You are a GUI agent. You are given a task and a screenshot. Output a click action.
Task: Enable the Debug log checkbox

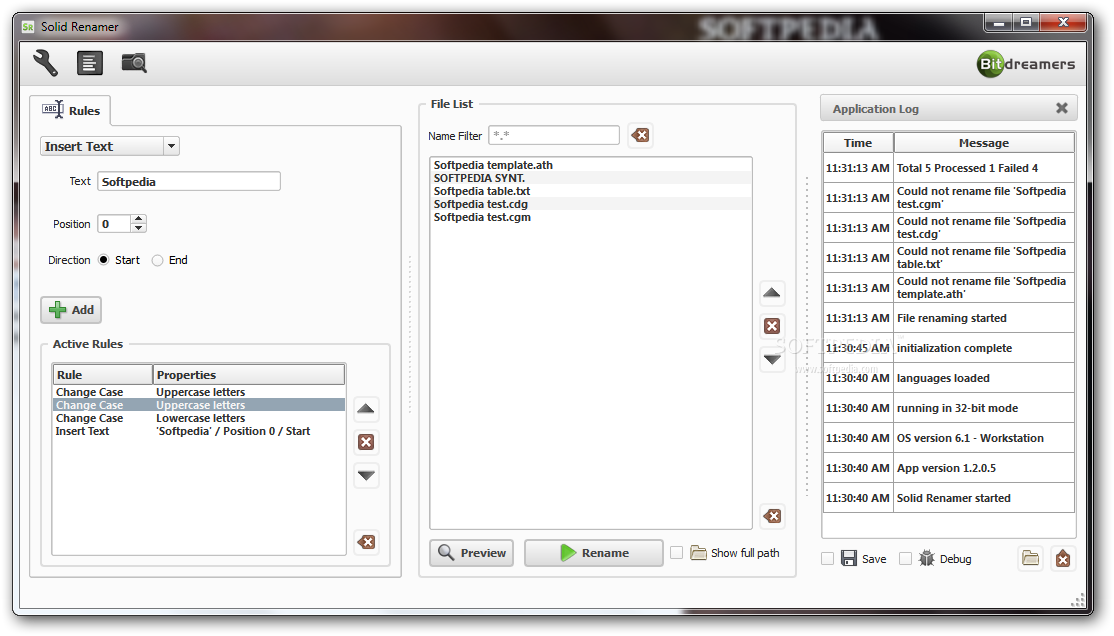(905, 559)
